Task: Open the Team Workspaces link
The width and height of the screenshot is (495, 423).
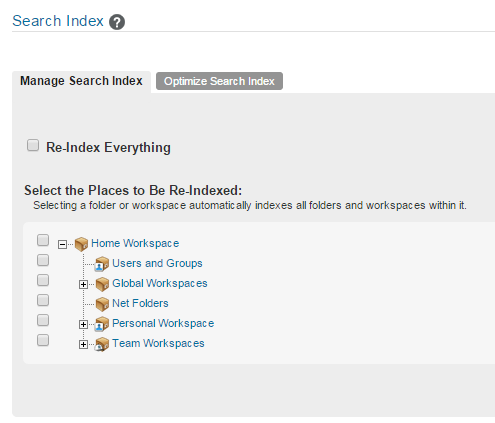Action: (x=158, y=343)
